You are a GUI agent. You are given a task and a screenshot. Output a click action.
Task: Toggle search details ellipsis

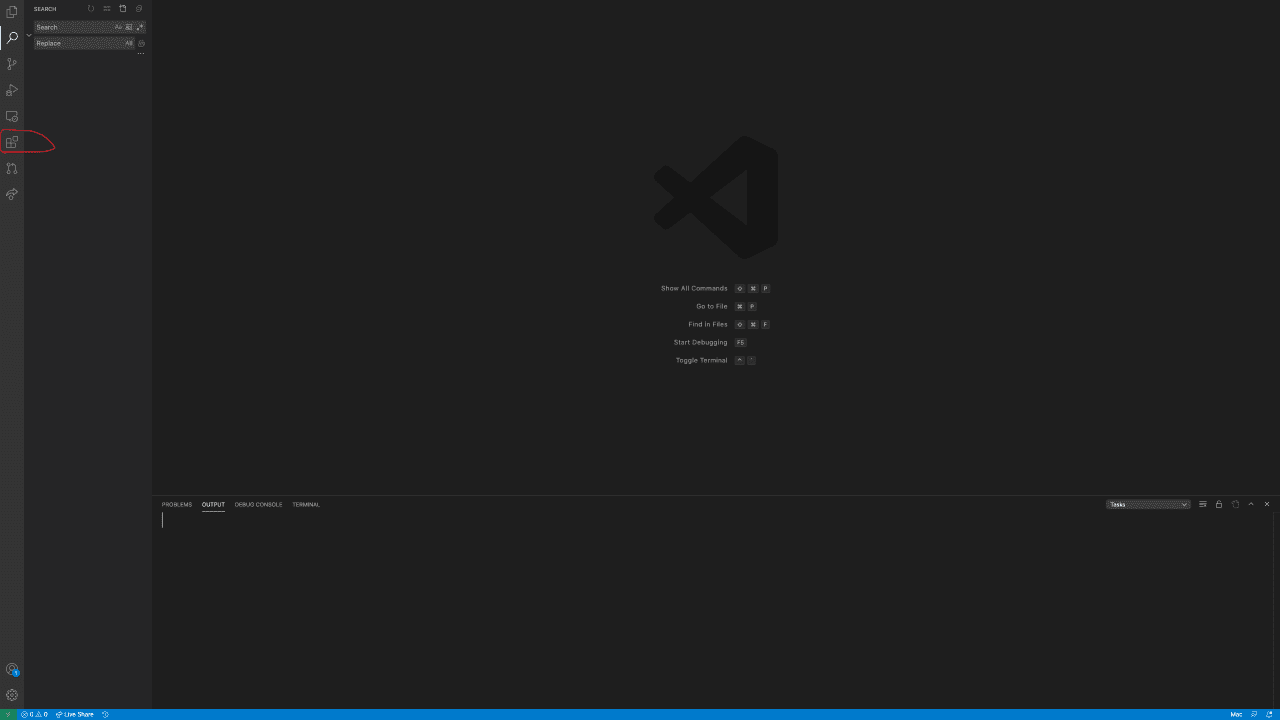(x=141, y=54)
